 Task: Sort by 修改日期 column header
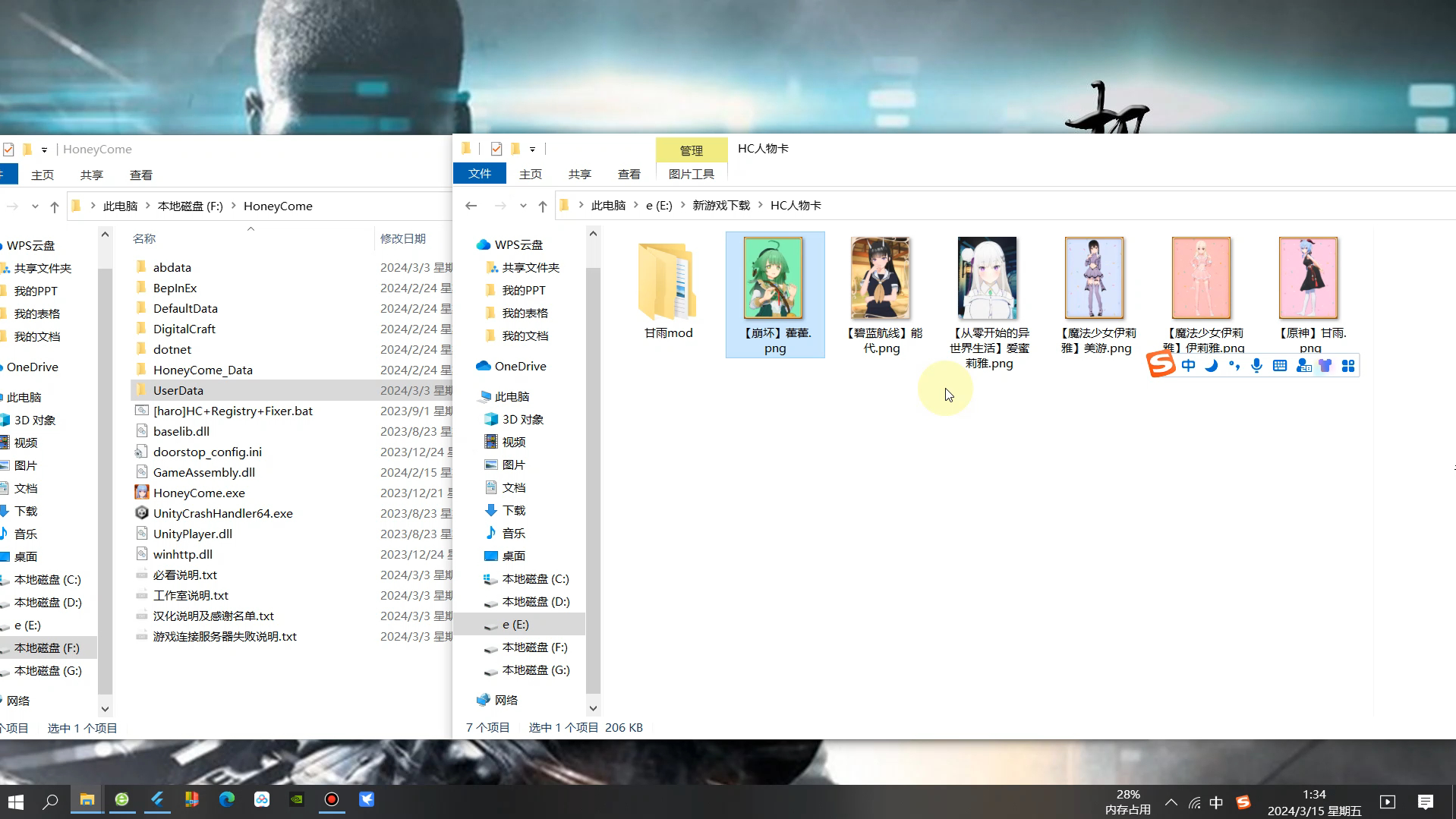[x=403, y=239]
